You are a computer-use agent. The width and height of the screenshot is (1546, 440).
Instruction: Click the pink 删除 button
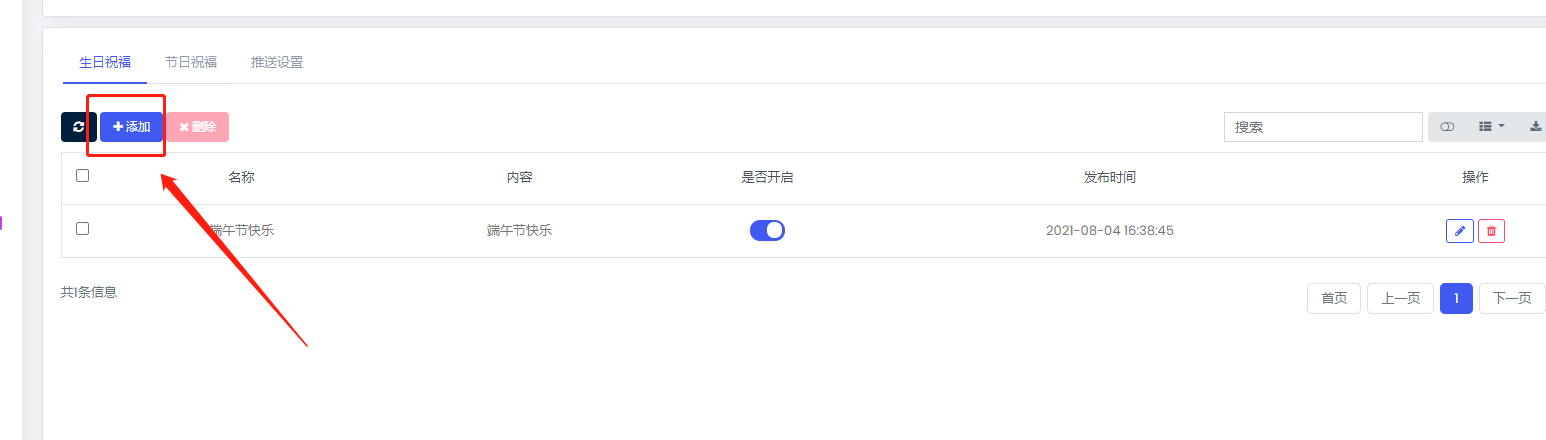point(197,127)
